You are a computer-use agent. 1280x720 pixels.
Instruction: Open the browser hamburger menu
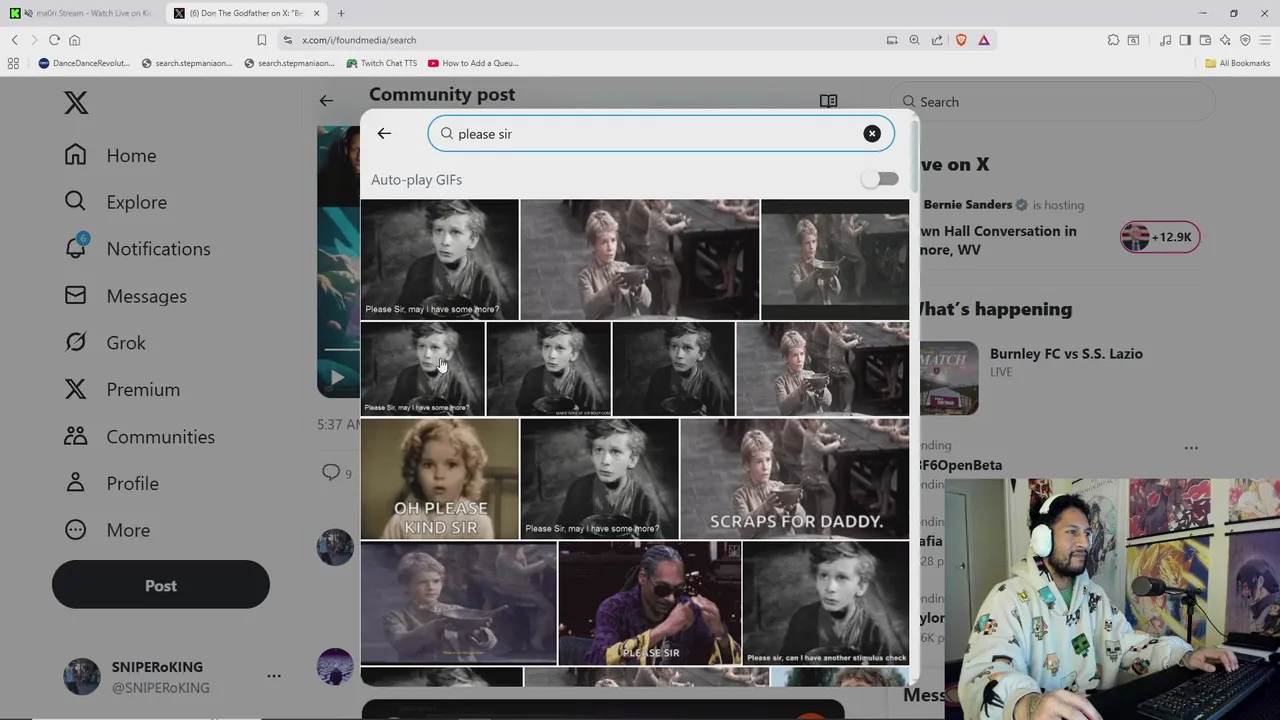(1265, 40)
